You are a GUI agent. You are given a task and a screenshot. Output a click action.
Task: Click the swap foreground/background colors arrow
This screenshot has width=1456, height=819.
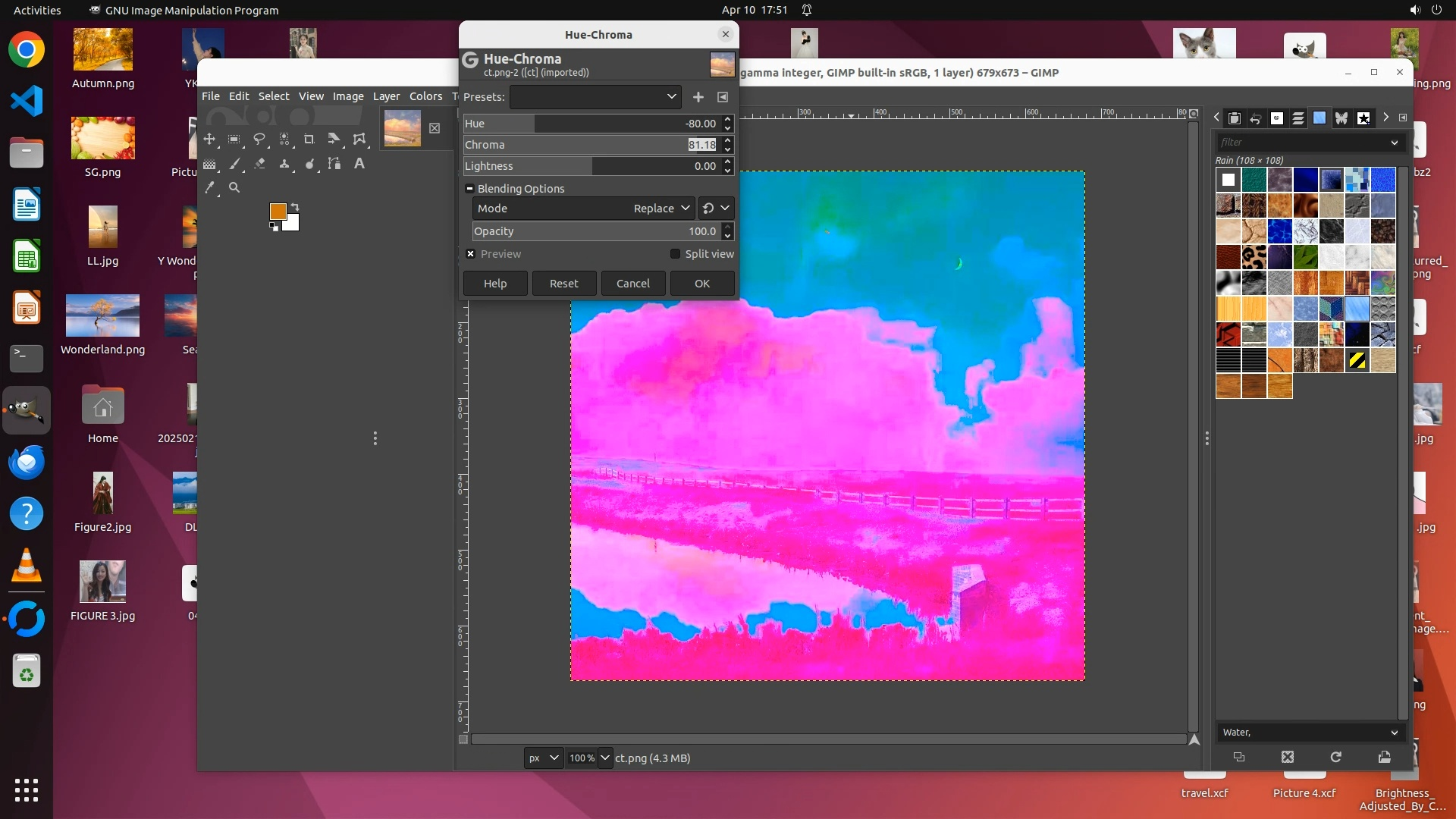coord(295,207)
